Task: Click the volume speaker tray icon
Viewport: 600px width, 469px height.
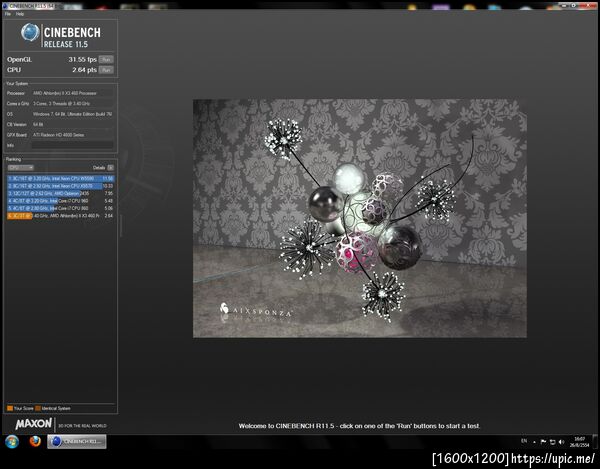Action: 561,442
